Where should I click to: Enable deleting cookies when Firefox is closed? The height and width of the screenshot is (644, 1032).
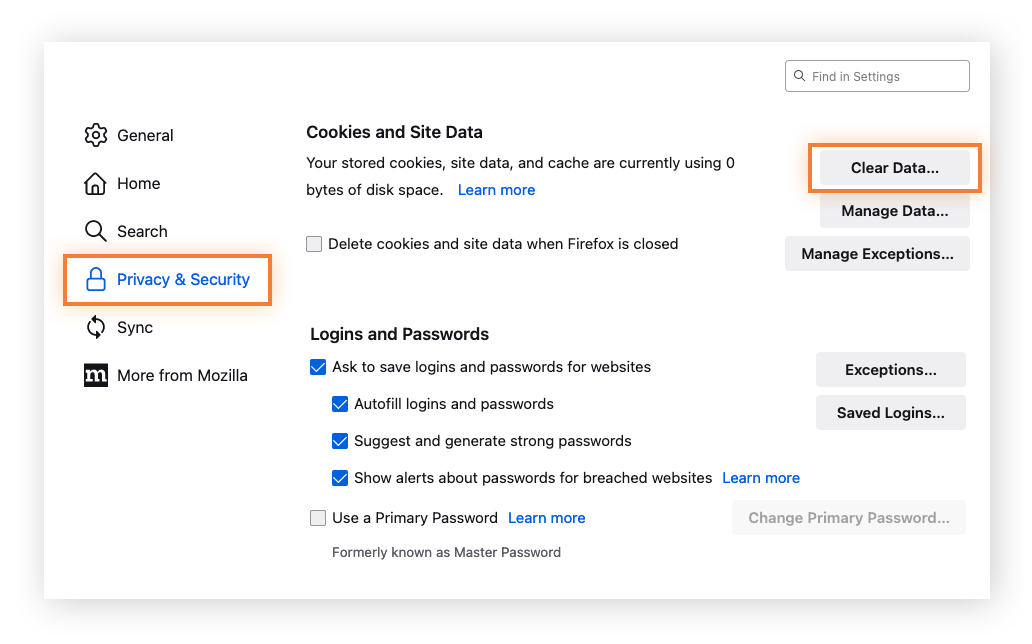click(314, 243)
